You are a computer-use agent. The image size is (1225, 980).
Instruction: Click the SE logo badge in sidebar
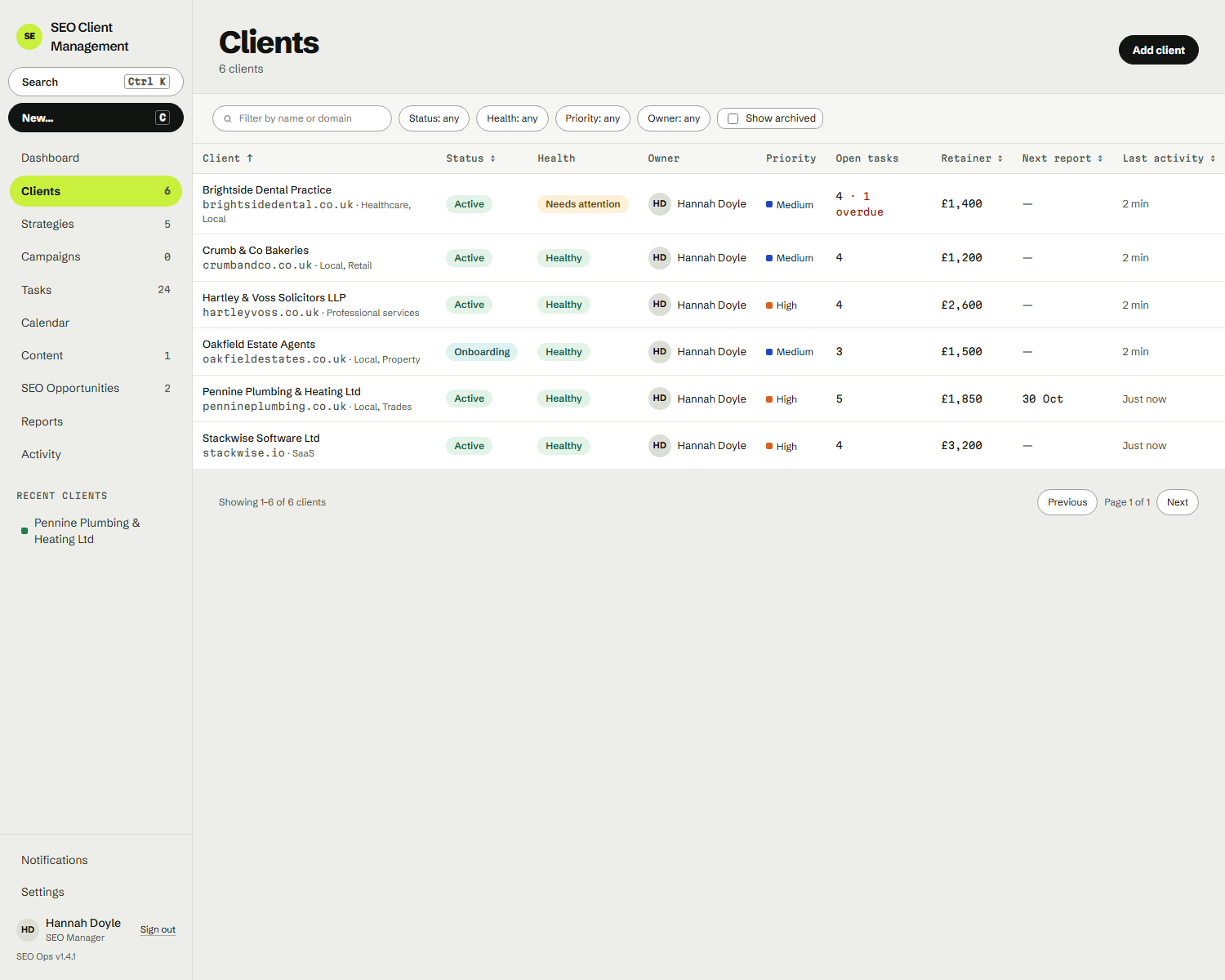click(x=29, y=37)
